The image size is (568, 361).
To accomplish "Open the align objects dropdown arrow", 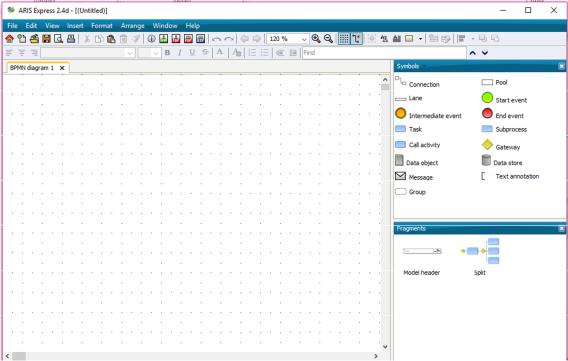I will [472, 39].
